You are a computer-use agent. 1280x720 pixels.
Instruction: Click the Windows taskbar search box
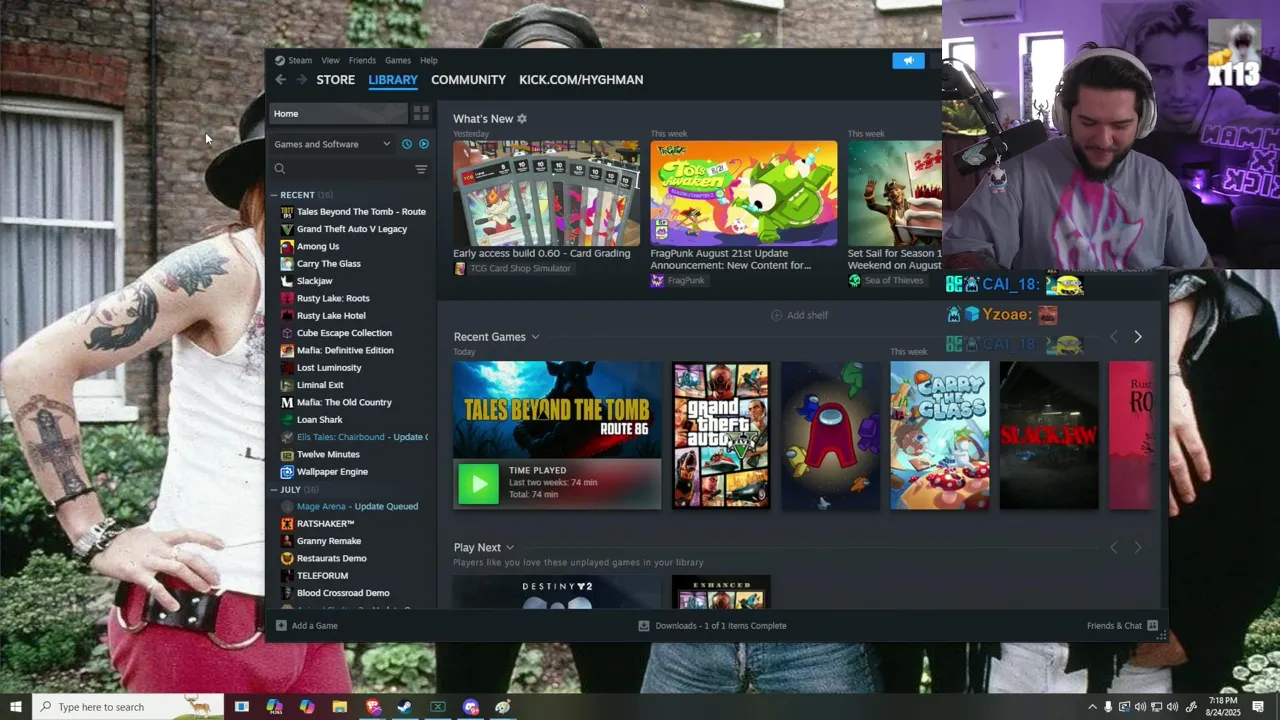tap(128, 707)
